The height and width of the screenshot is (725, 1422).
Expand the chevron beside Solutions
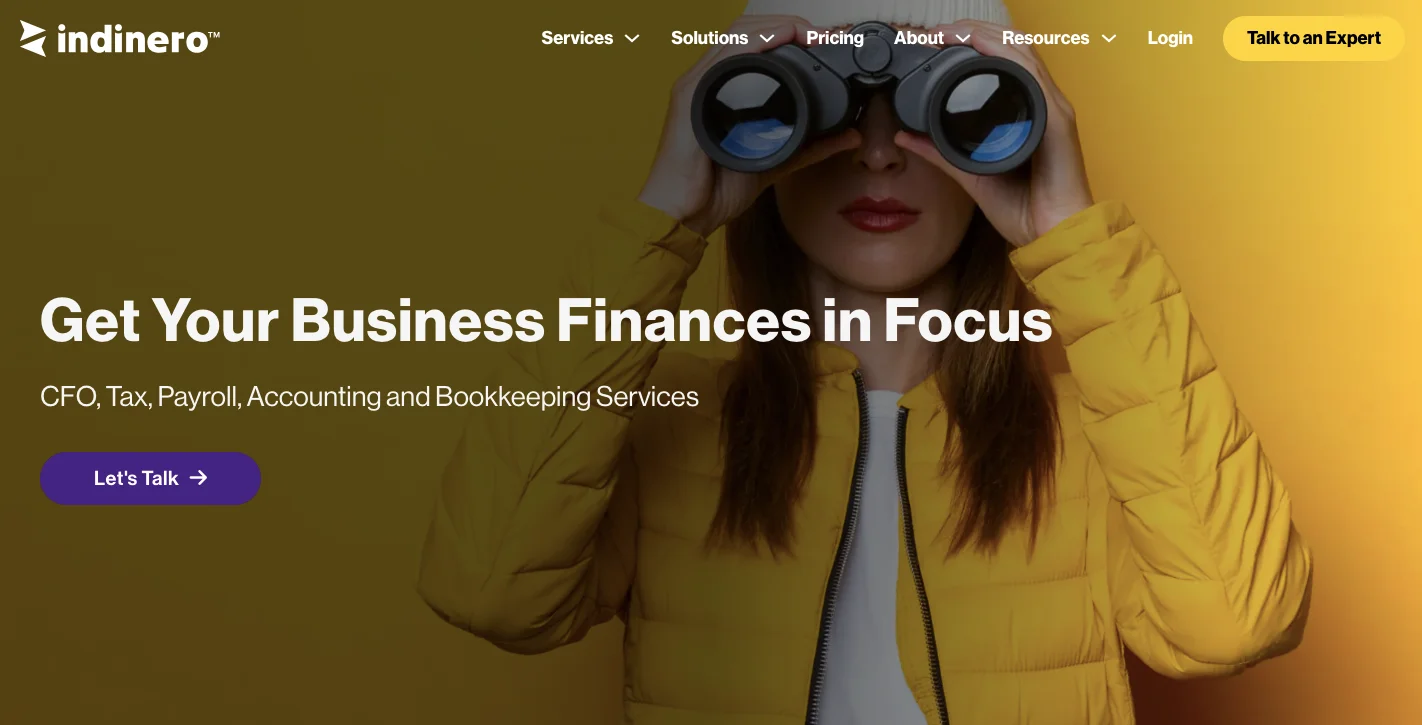(767, 39)
